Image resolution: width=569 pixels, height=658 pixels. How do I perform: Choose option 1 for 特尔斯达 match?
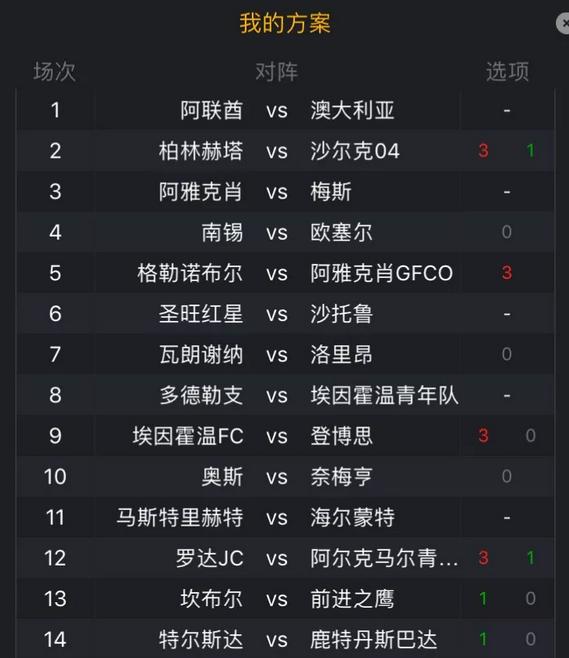pyautogui.click(x=483, y=639)
